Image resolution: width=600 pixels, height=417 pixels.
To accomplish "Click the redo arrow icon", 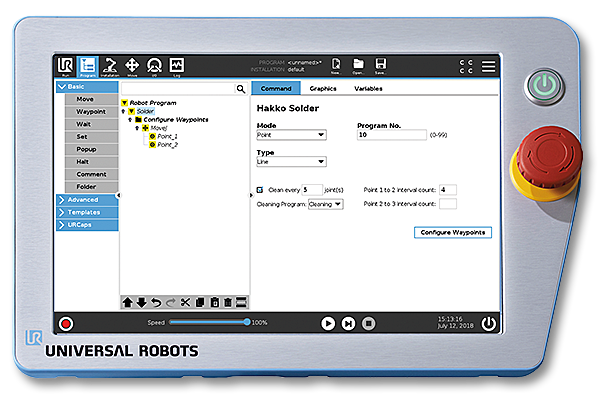I will click(170, 303).
